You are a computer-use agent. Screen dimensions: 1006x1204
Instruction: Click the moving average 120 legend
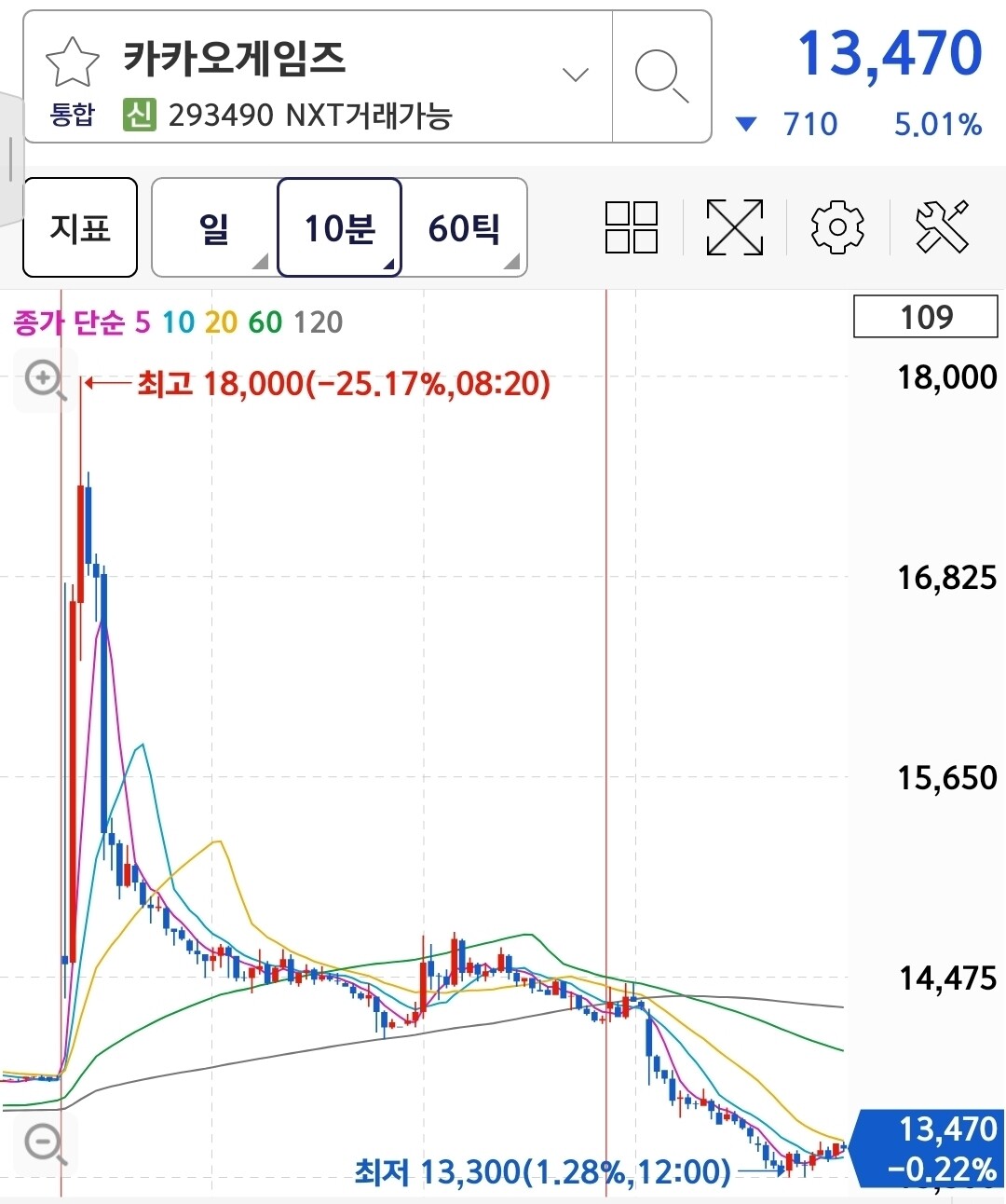[319, 322]
